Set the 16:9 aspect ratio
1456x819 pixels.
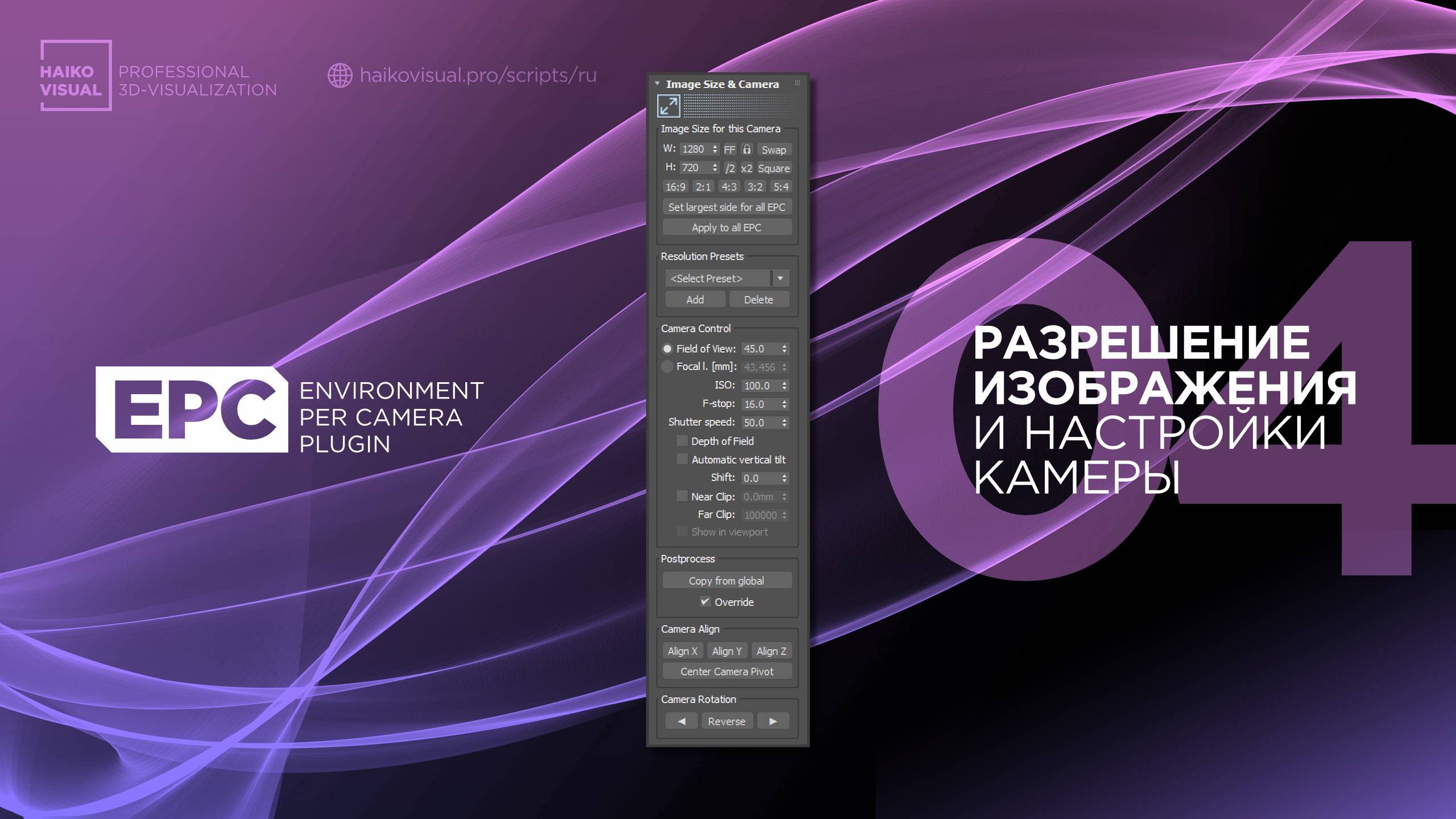(676, 187)
